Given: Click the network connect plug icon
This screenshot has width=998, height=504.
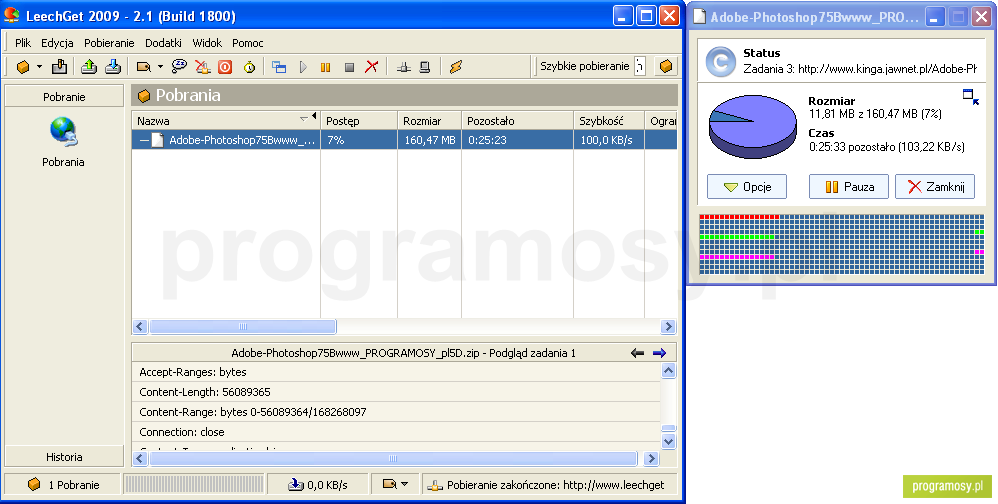Looking at the screenshot, I should [404, 67].
